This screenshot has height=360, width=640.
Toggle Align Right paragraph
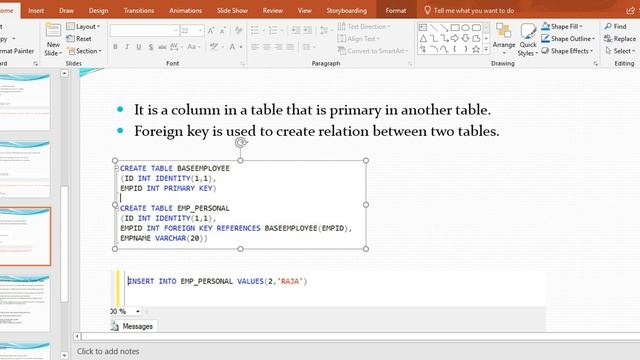point(279,47)
